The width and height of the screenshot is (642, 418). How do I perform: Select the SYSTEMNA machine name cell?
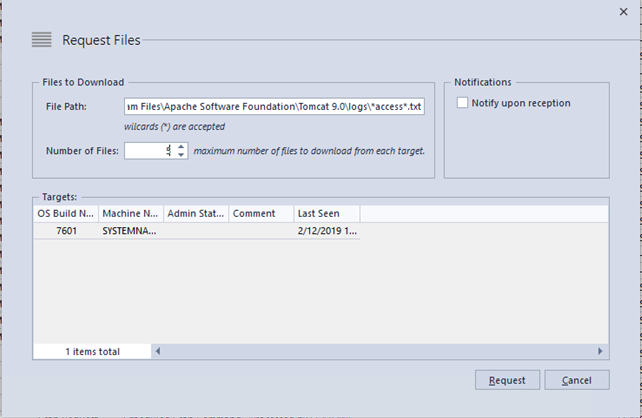130,231
